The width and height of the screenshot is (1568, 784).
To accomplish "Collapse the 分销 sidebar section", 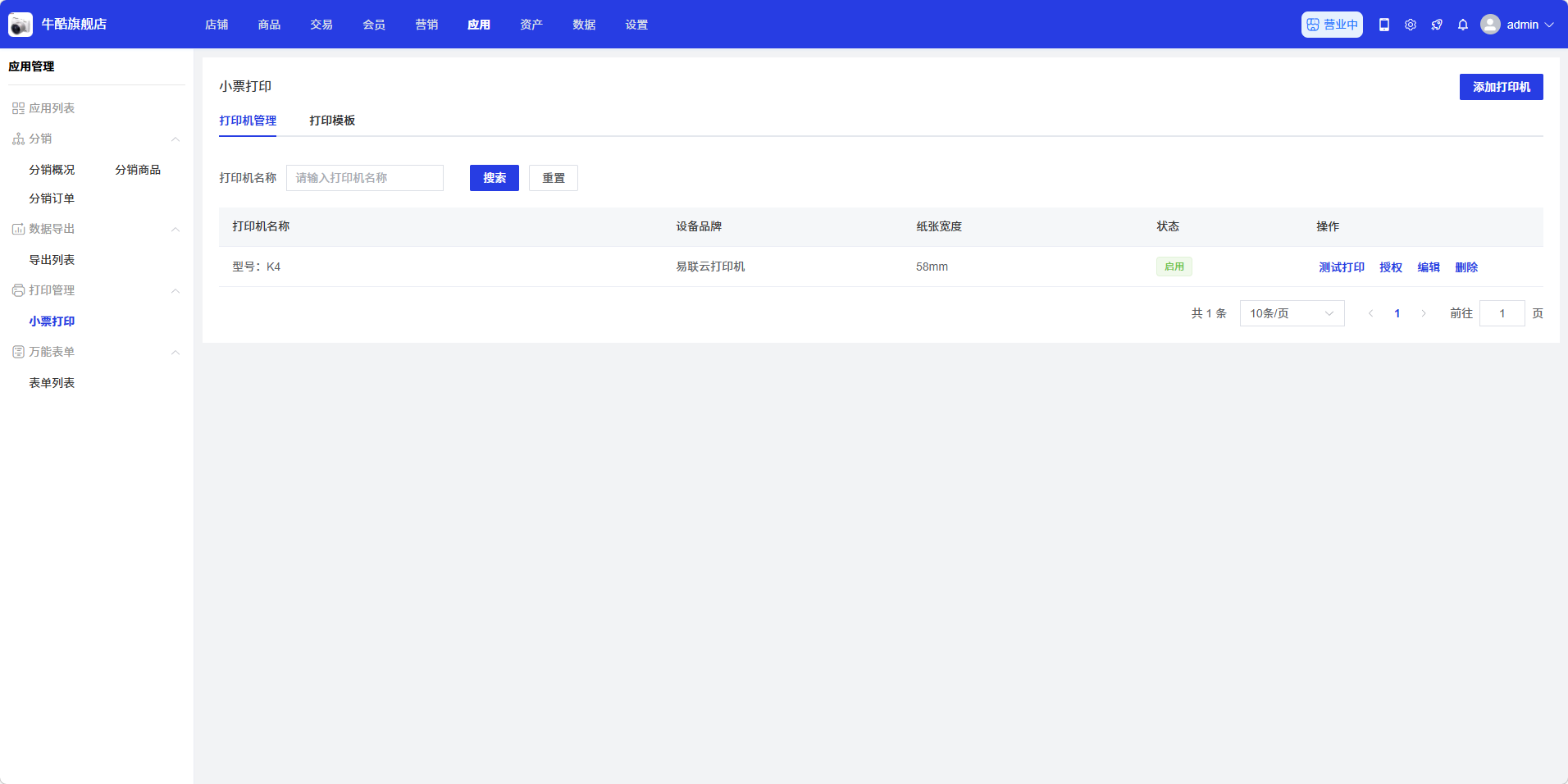I will tap(175, 139).
